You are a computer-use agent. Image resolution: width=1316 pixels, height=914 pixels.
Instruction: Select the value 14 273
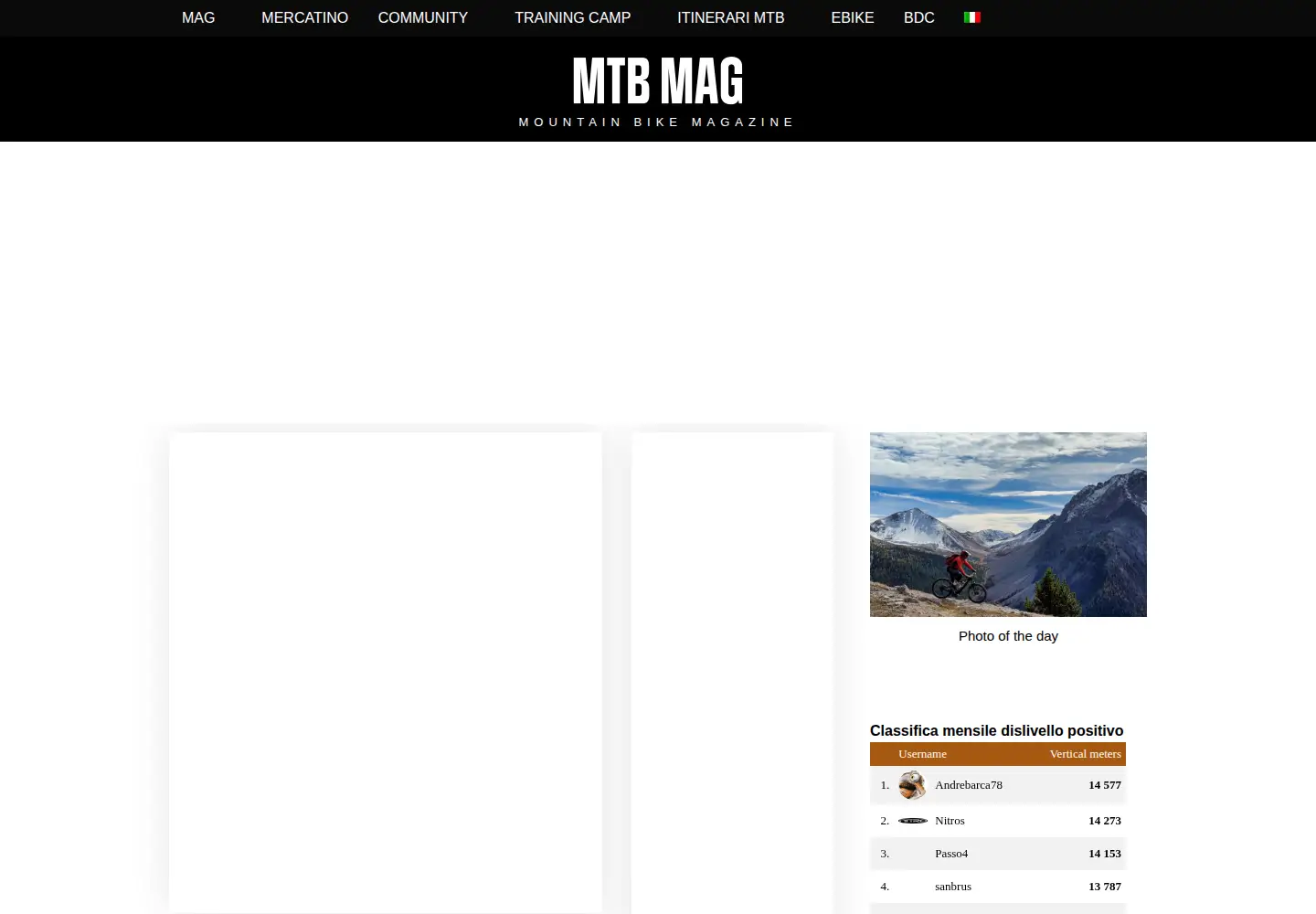1105,821
